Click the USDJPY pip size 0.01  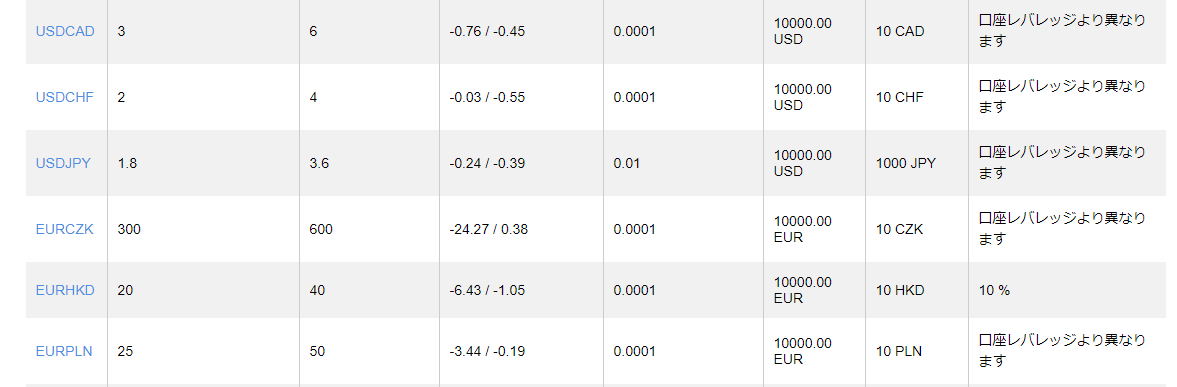click(627, 163)
